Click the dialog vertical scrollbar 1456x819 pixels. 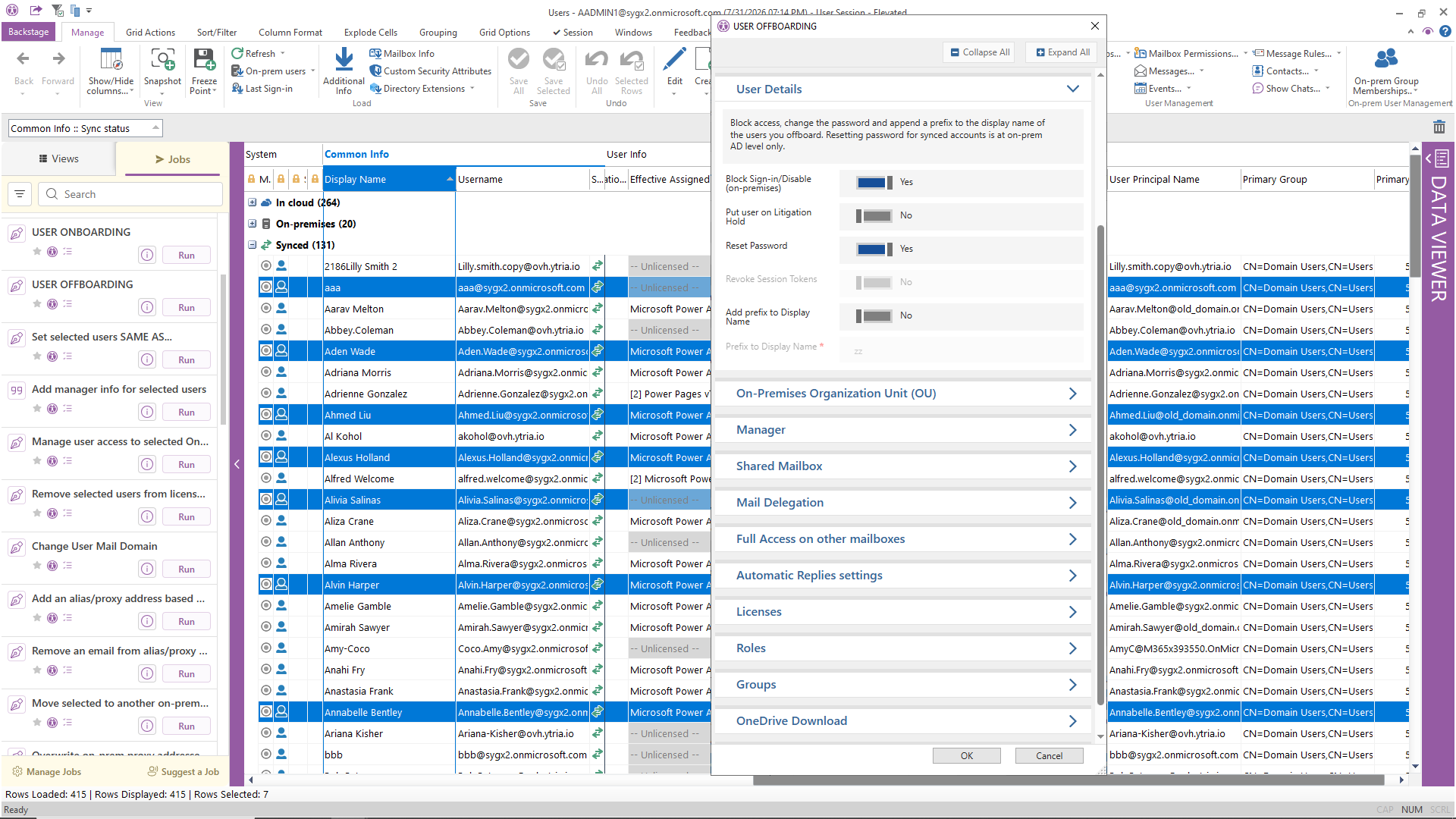(x=1100, y=464)
